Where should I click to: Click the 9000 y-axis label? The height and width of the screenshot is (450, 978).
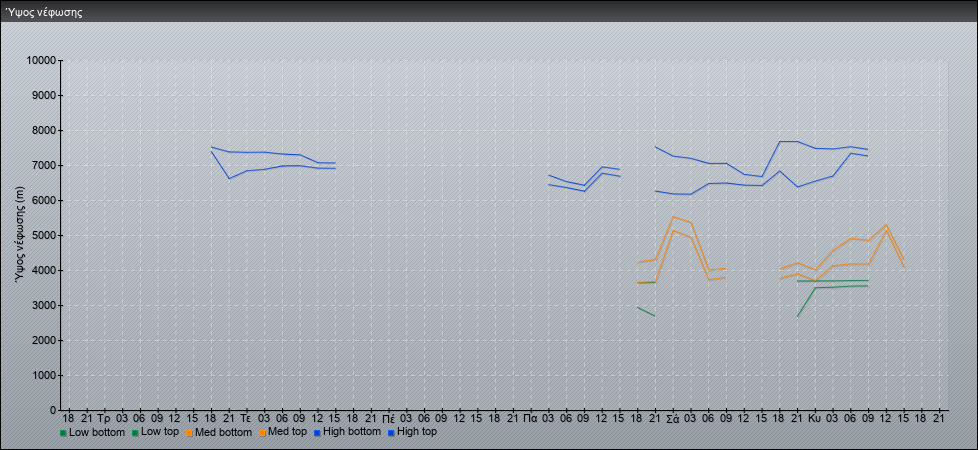tap(44, 95)
